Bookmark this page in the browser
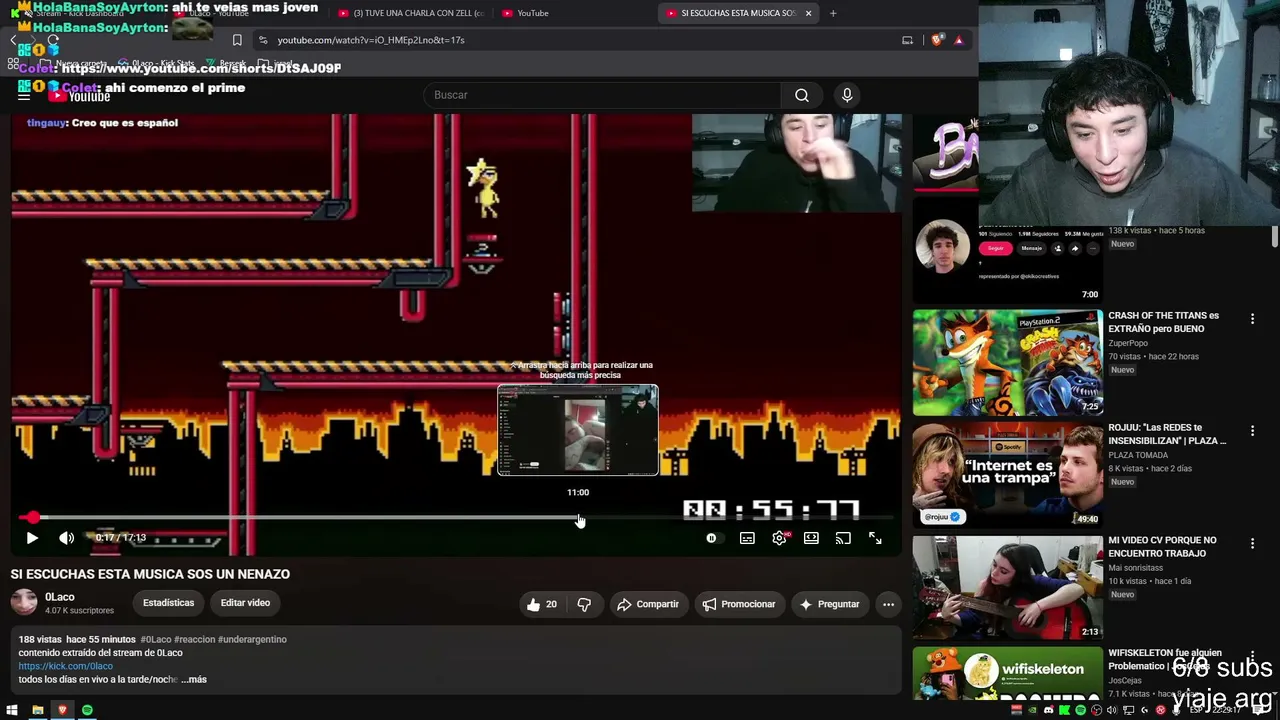The width and height of the screenshot is (1280, 720). tap(237, 40)
